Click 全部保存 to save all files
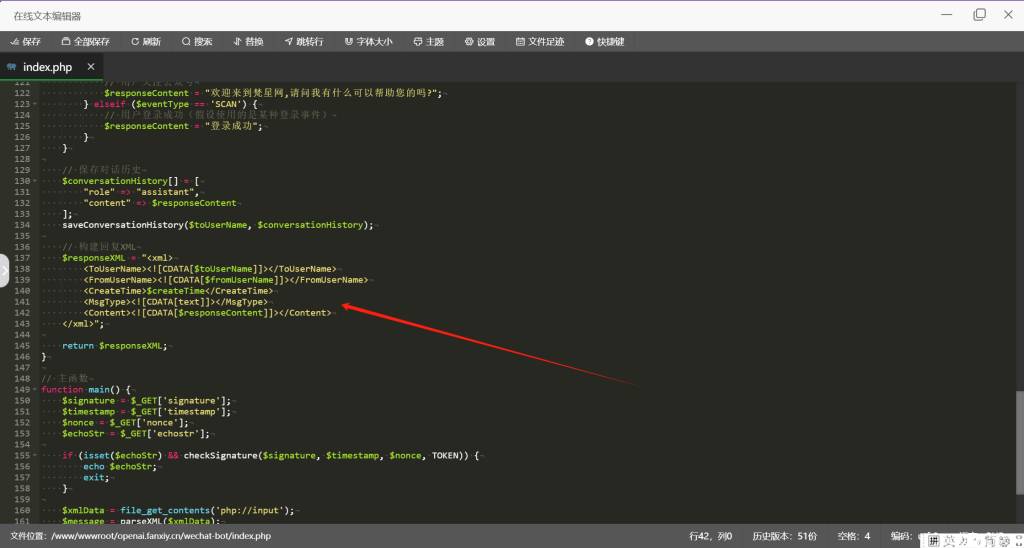The width and height of the screenshot is (1024, 548). click(x=85, y=42)
